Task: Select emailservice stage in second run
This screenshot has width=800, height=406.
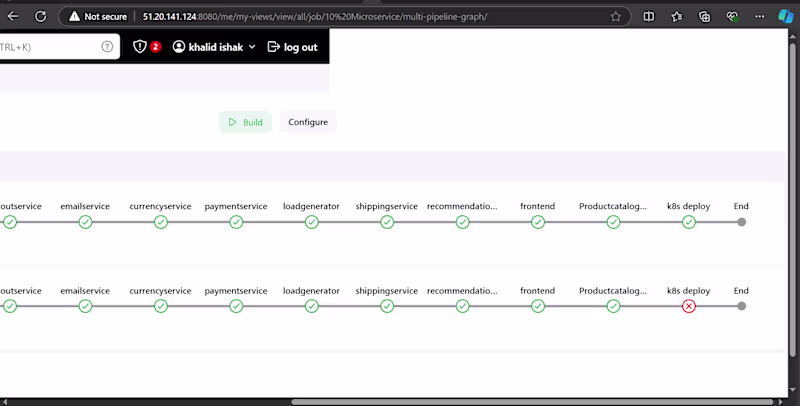Action: 85,306
